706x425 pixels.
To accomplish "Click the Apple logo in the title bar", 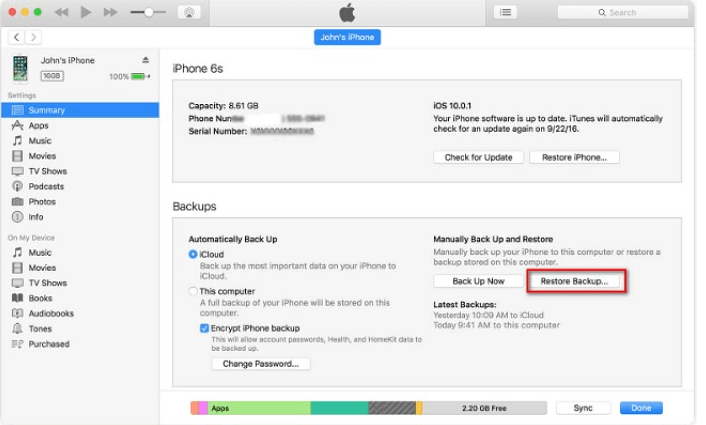I will [x=347, y=13].
